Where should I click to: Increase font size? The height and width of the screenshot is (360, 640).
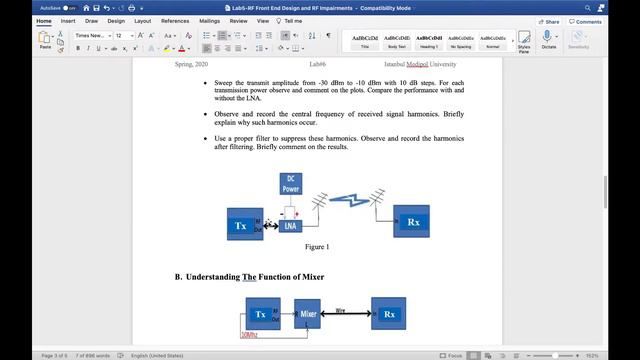tap(141, 36)
